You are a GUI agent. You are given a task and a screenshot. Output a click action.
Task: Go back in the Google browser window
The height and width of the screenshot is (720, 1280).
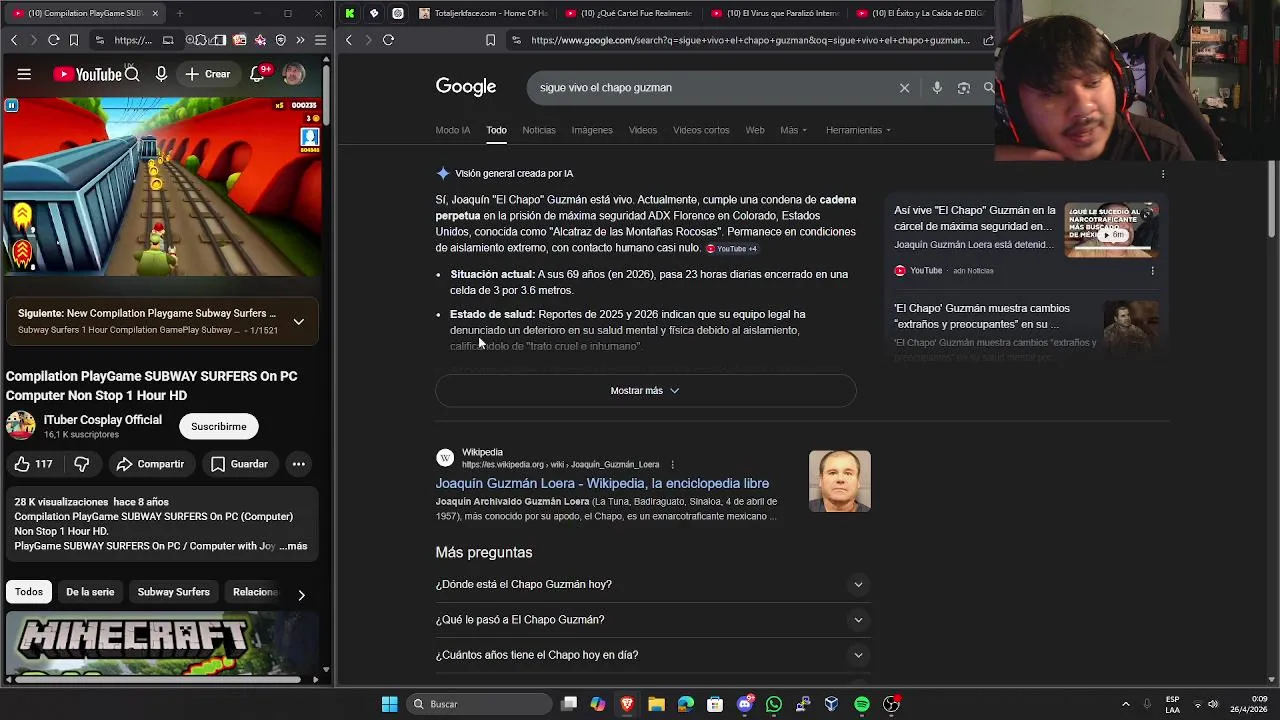348,40
